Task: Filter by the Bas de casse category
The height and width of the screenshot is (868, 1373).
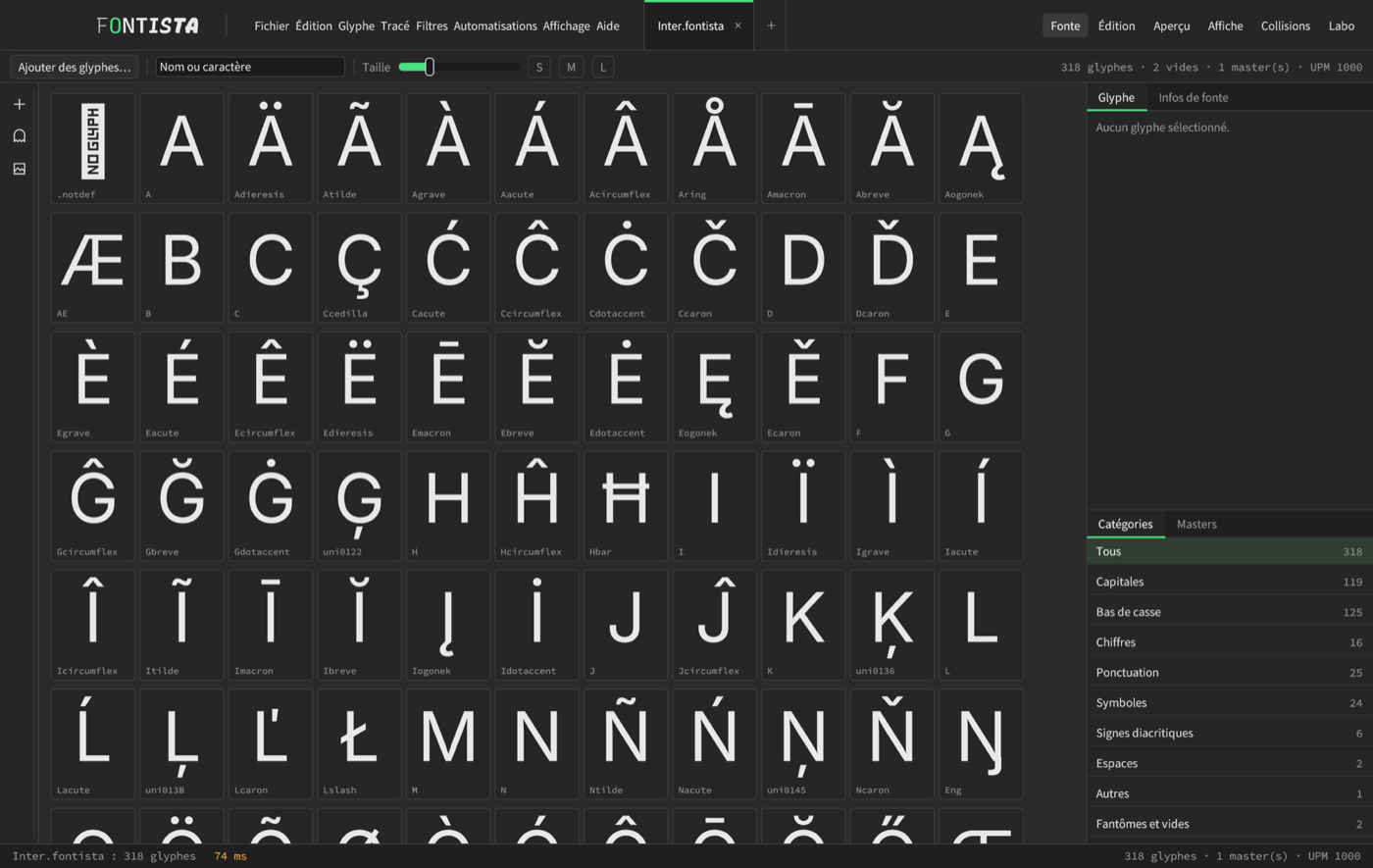Action: [x=1230, y=612]
